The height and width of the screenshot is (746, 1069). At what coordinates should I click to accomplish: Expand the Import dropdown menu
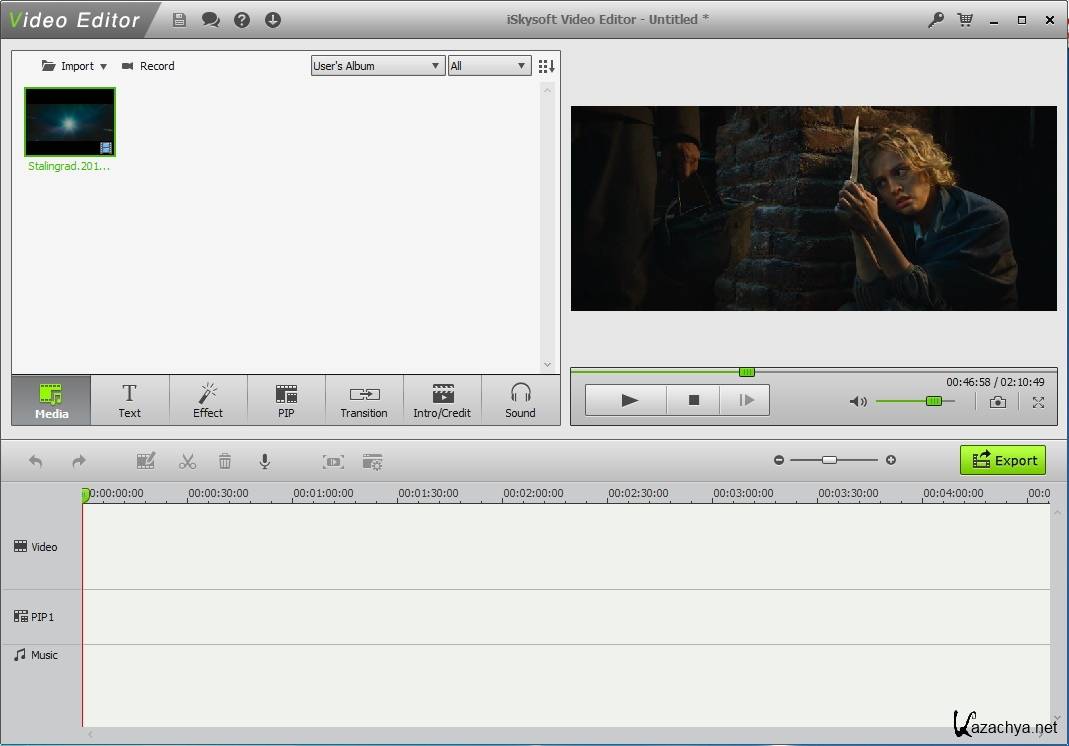pos(75,66)
